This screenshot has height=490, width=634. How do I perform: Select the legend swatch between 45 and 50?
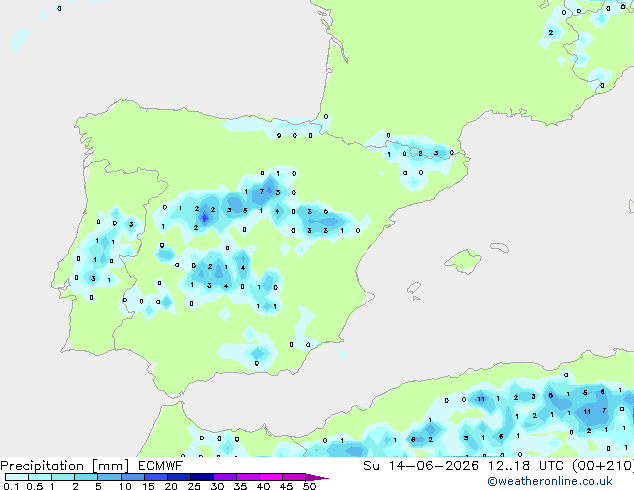point(294,477)
